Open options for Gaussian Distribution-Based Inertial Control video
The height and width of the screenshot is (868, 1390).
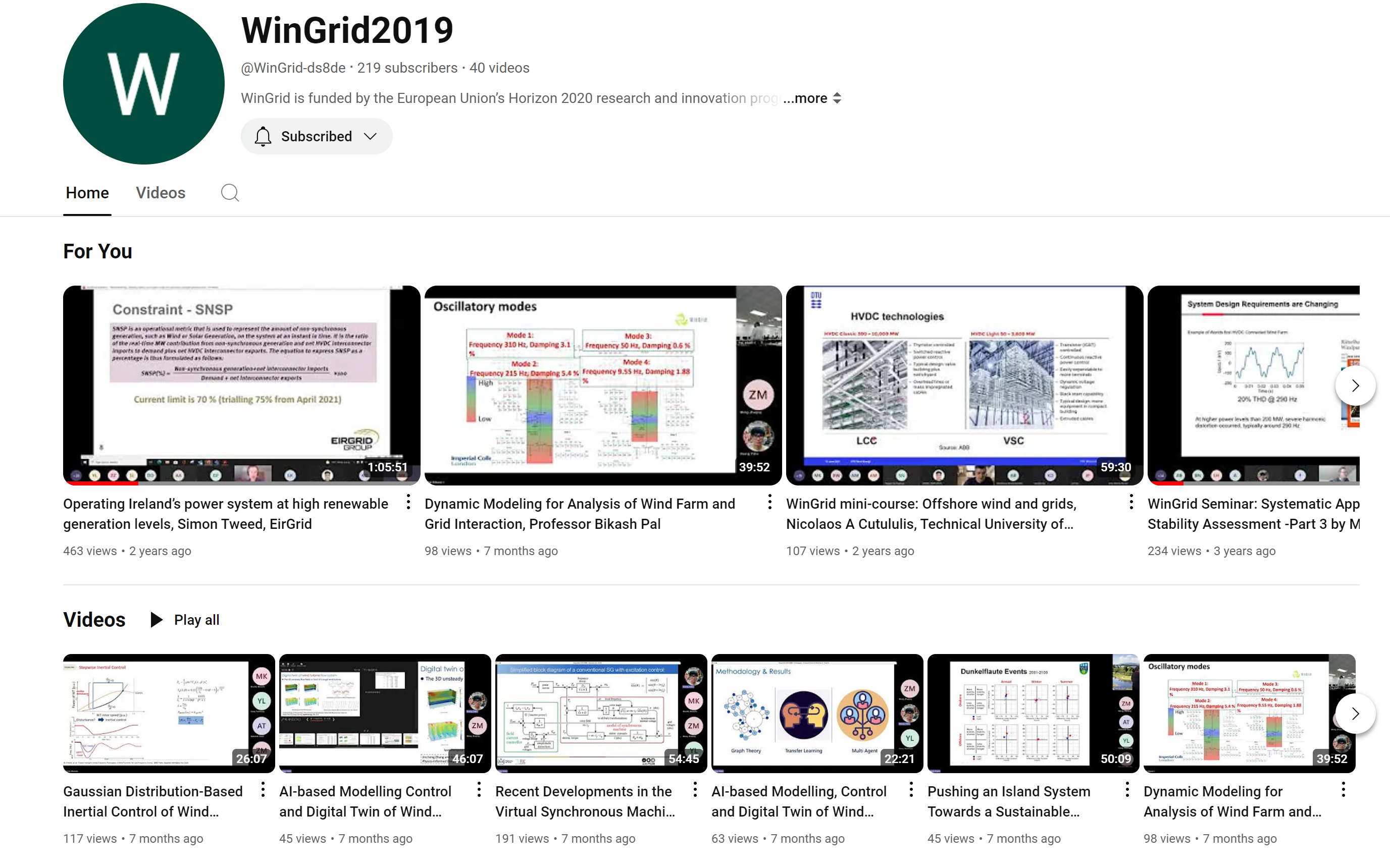click(x=263, y=790)
